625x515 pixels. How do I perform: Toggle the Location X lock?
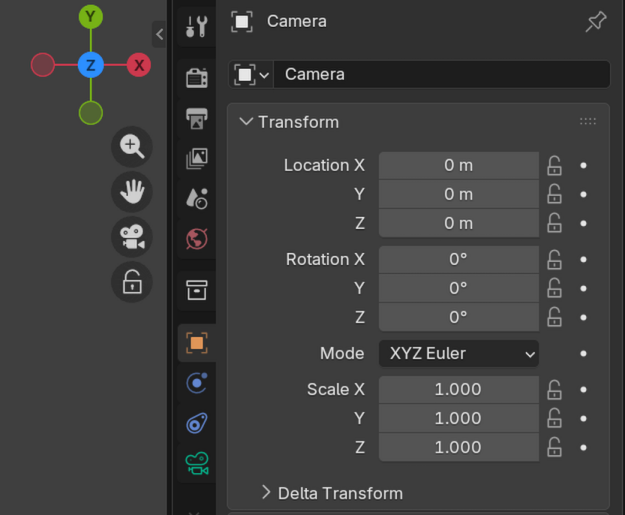click(x=554, y=165)
